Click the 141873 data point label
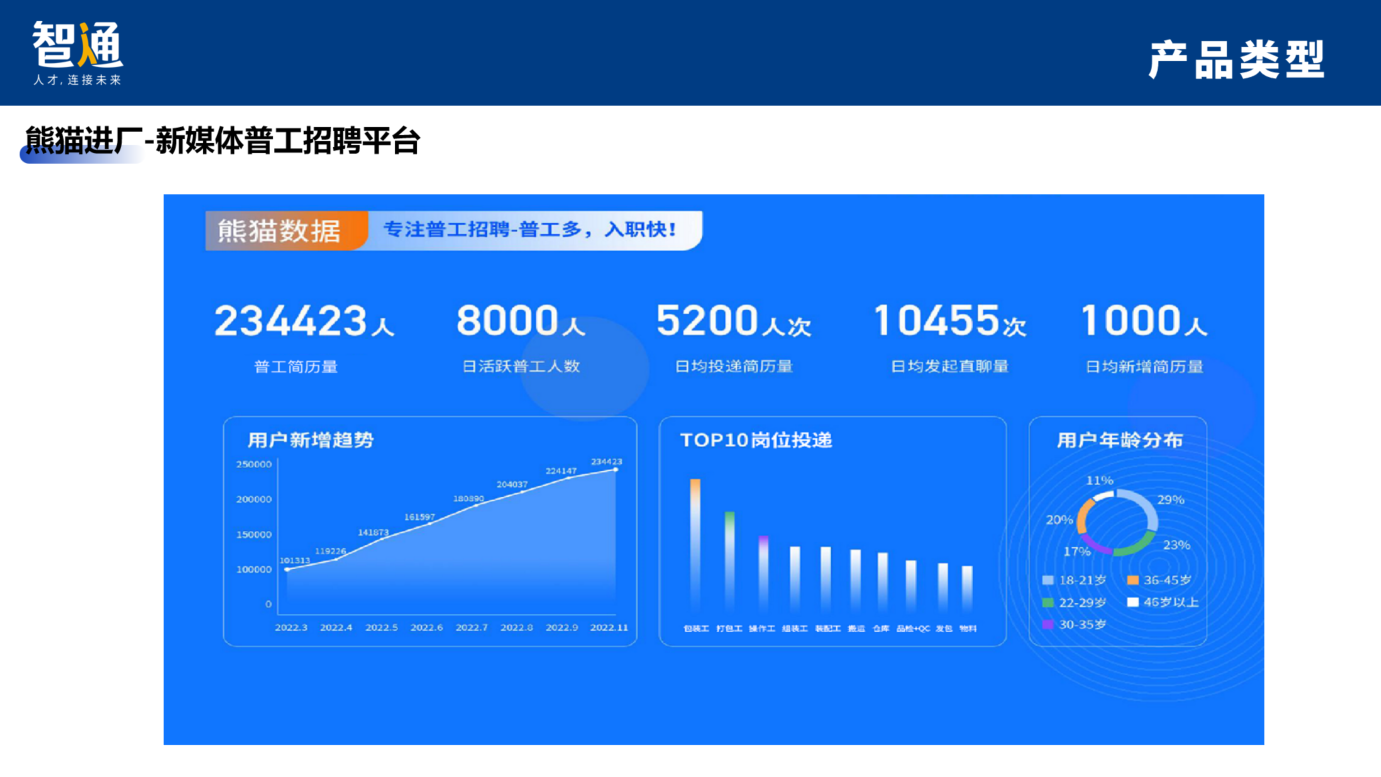The width and height of the screenshot is (1381, 777). click(373, 533)
